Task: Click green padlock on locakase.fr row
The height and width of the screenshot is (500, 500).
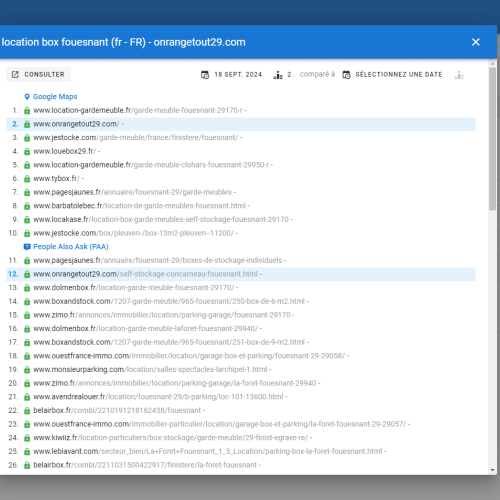Action: tap(27, 220)
